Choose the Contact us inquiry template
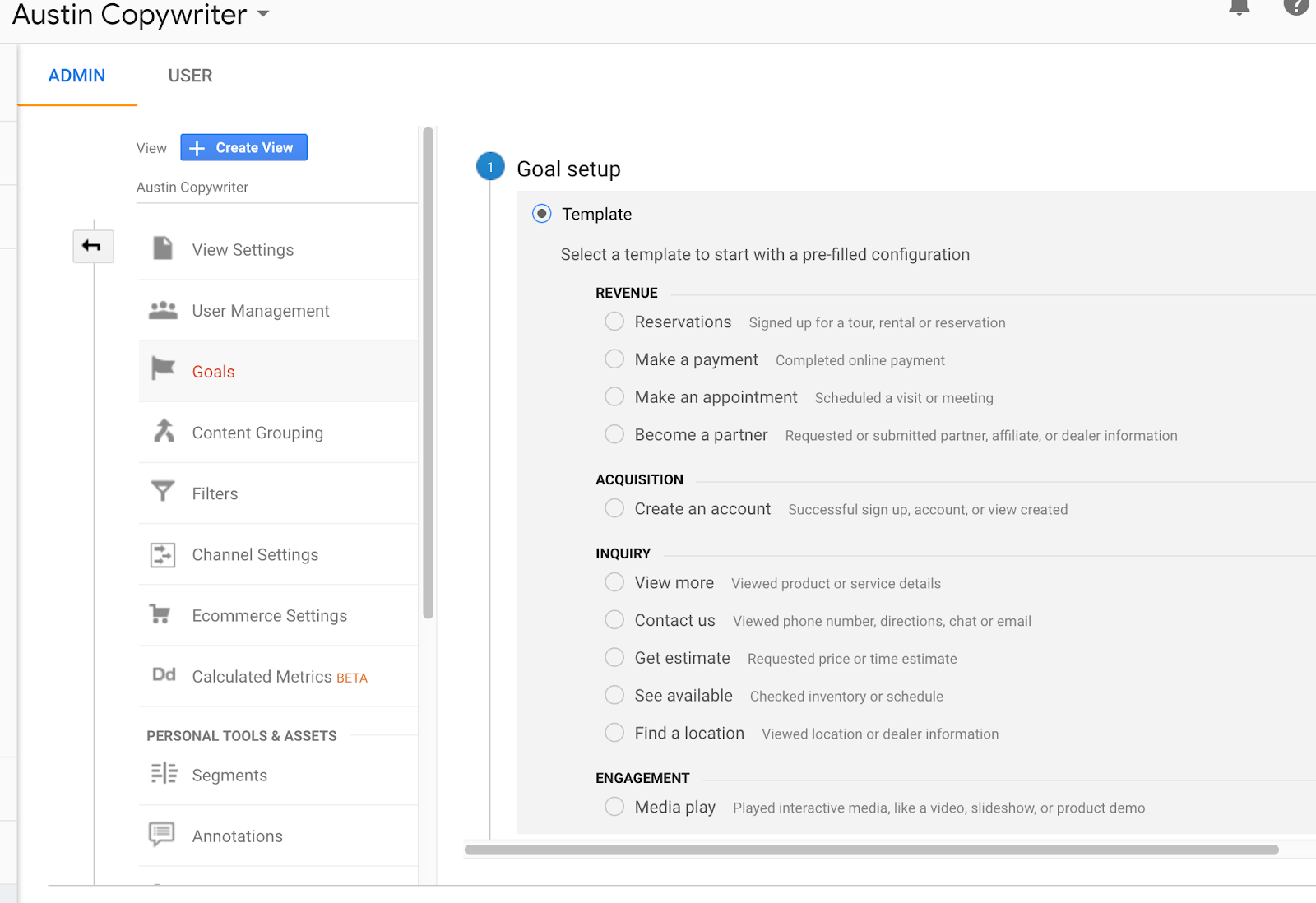The height and width of the screenshot is (903, 1316). tap(614, 619)
